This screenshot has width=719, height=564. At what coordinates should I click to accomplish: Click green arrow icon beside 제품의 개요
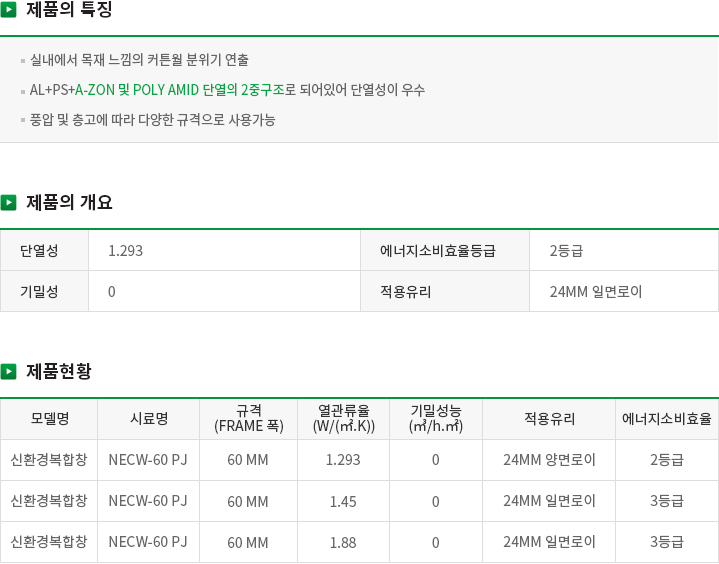[x=8, y=202]
